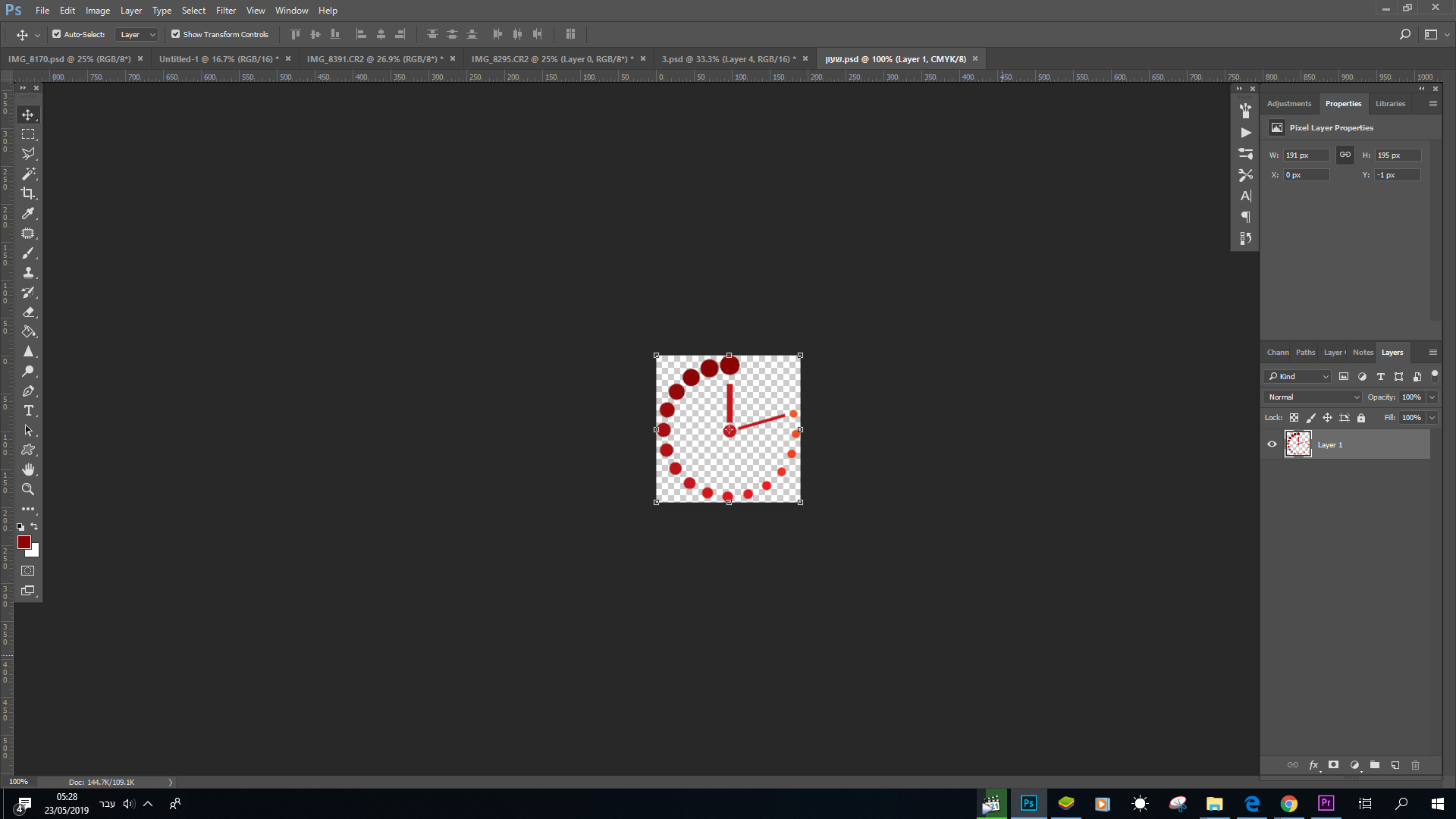Click the Layer 1 thumbnail

[1298, 444]
